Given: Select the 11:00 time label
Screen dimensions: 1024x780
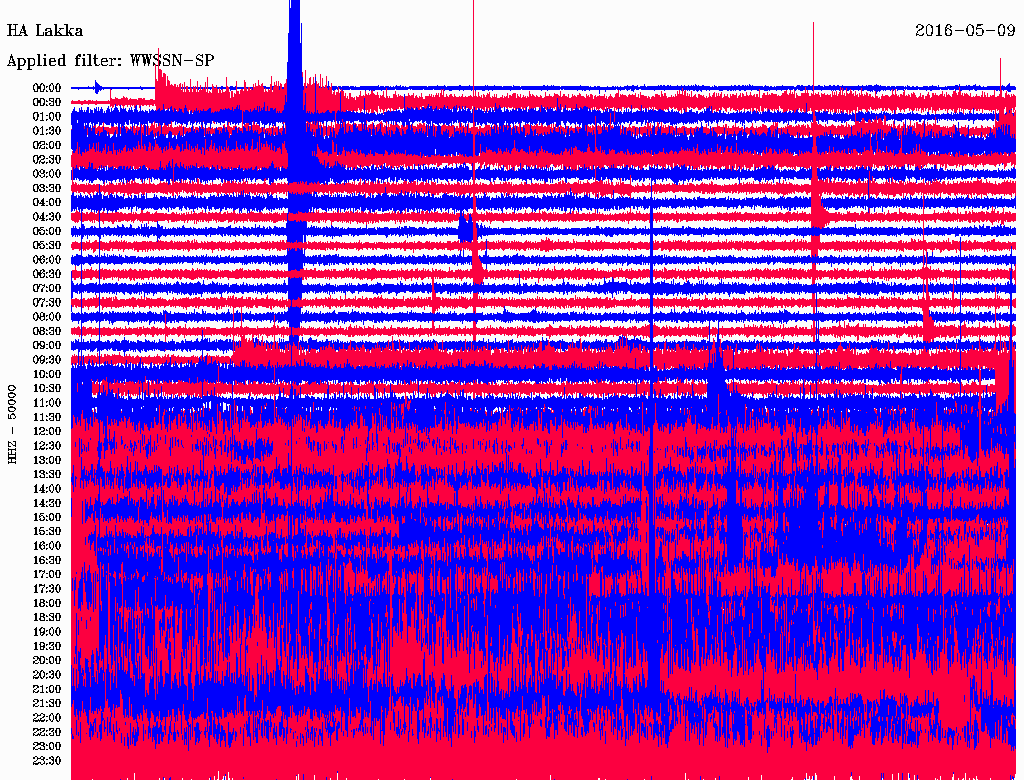Looking at the screenshot, I should (x=47, y=403).
